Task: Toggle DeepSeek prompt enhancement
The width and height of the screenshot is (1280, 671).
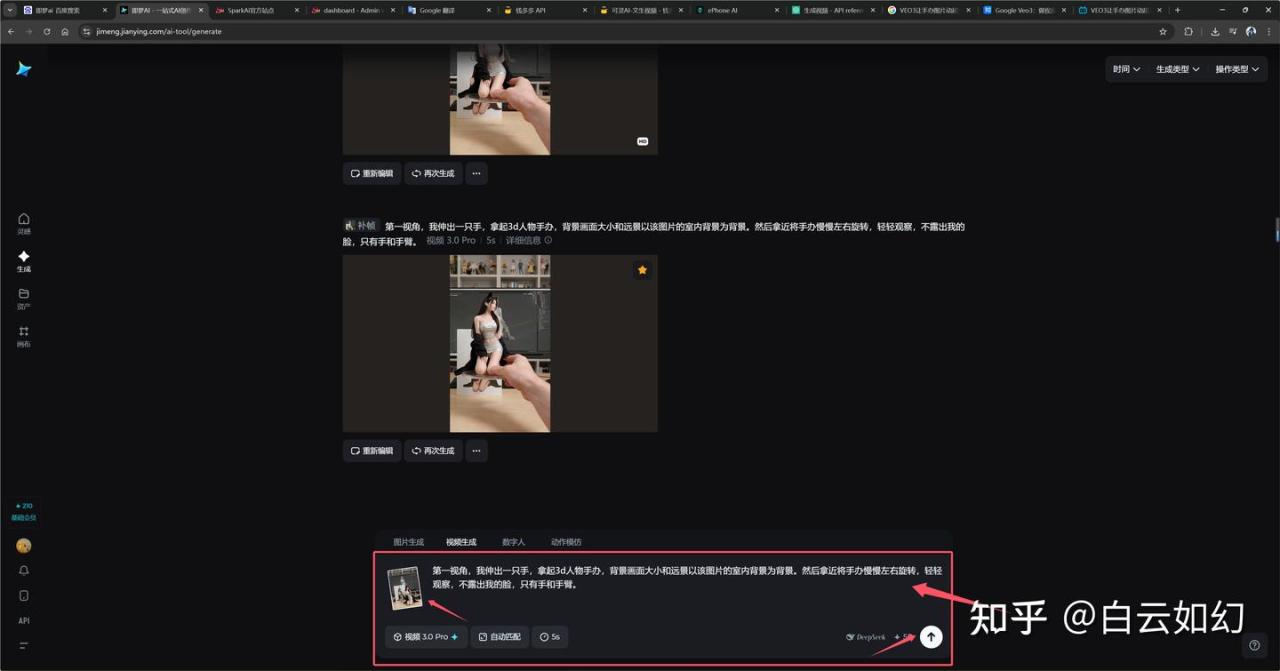Action: point(865,637)
